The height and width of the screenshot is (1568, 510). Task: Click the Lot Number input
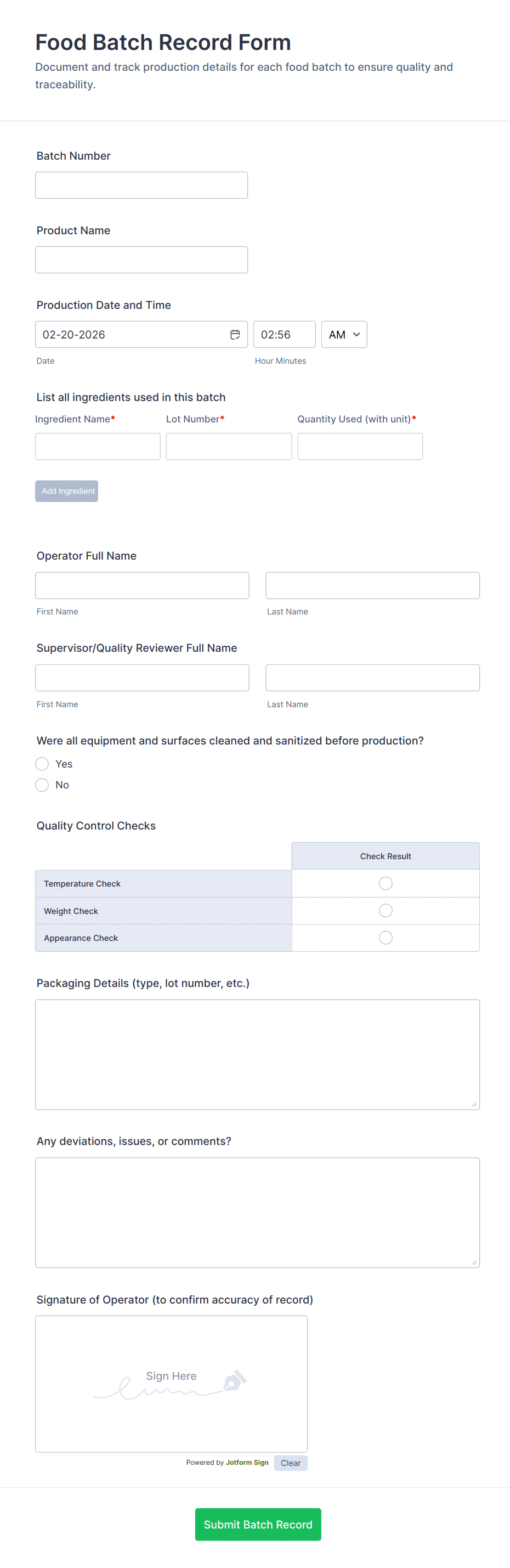229,446
